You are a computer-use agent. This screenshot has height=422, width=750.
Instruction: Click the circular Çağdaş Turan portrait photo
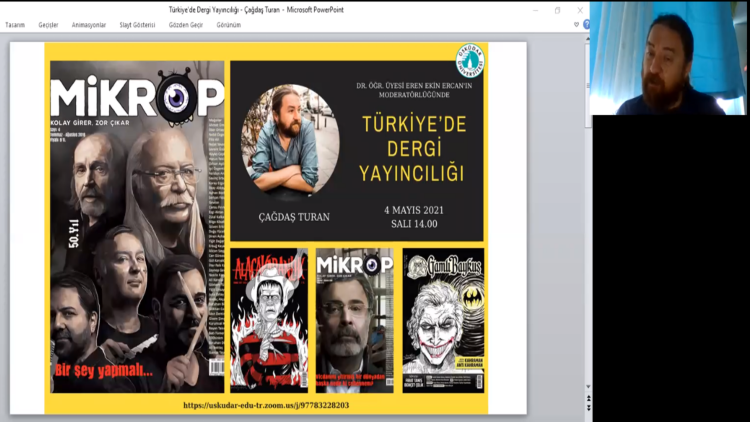coord(290,141)
